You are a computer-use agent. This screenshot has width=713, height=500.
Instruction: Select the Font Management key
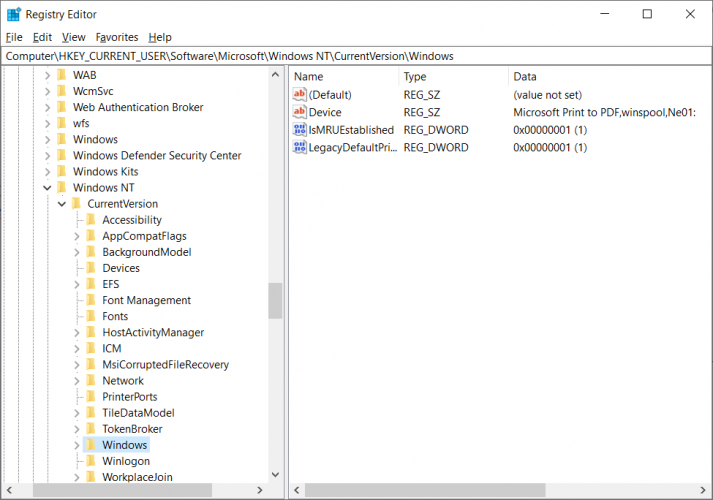(146, 300)
